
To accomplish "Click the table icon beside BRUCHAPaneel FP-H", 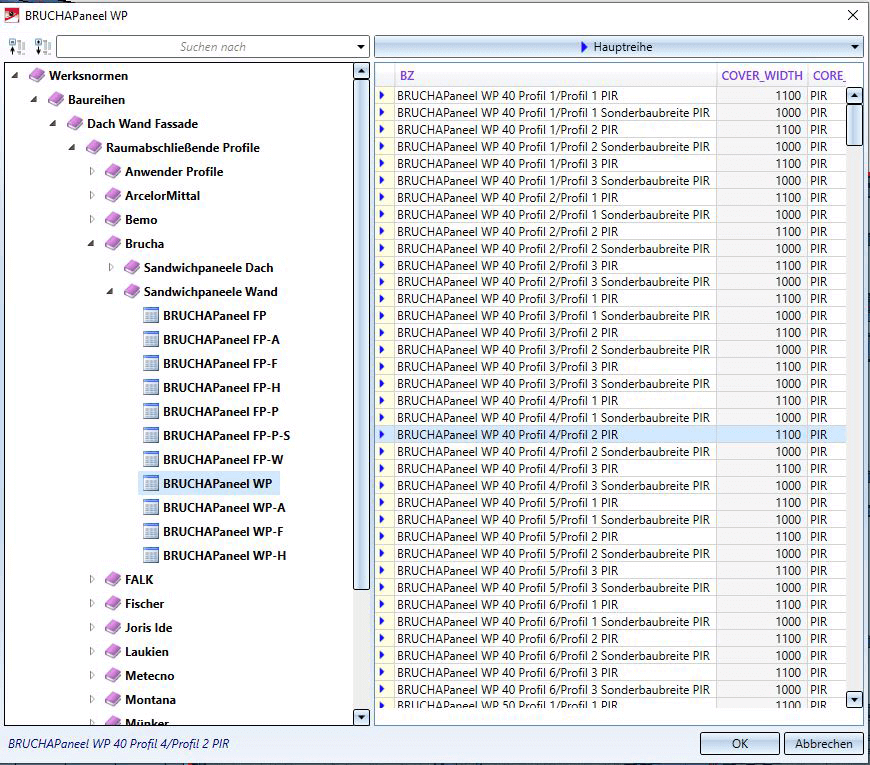I will pyautogui.click(x=151, y=387).
